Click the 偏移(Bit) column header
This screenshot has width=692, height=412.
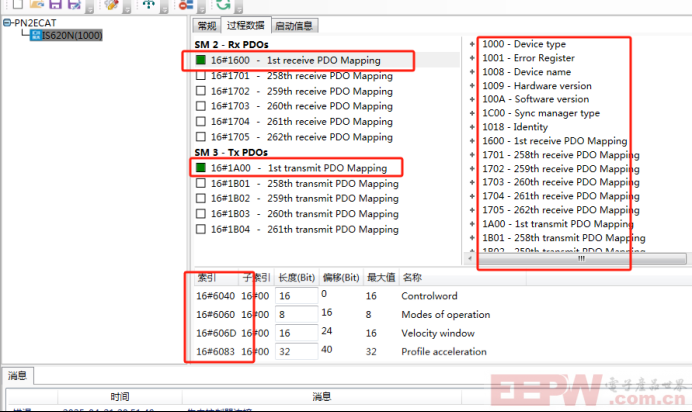pos(341,277)
